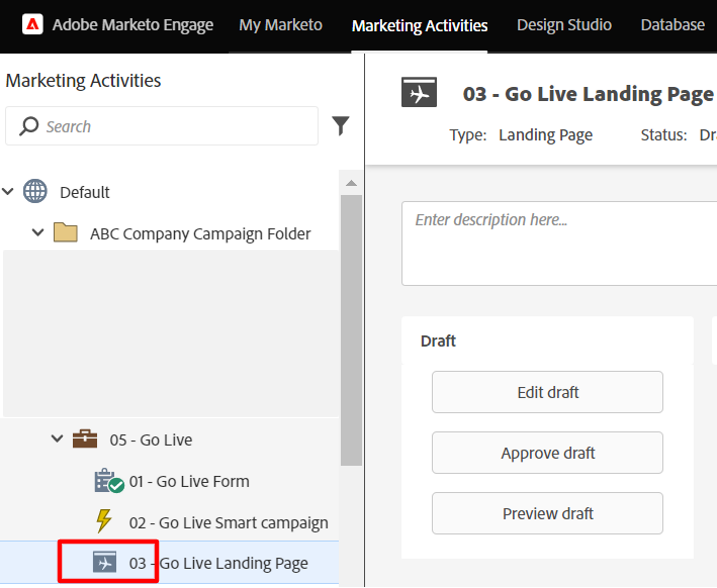The image size is (717, 588).
Task: Click the 01 - Go Live Form icon
Action: click(109, 481)
